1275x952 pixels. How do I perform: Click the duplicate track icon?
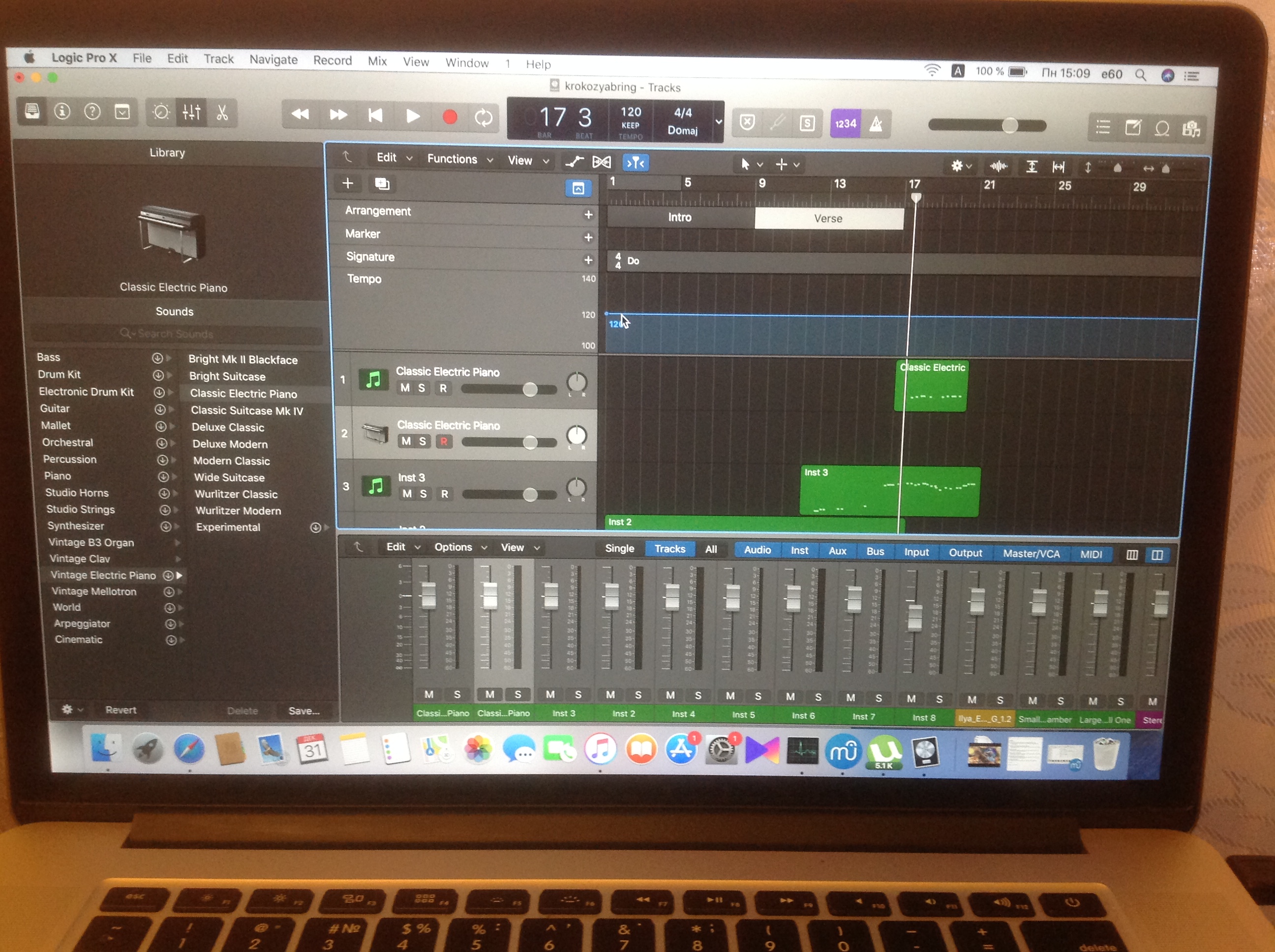(382, 184)
